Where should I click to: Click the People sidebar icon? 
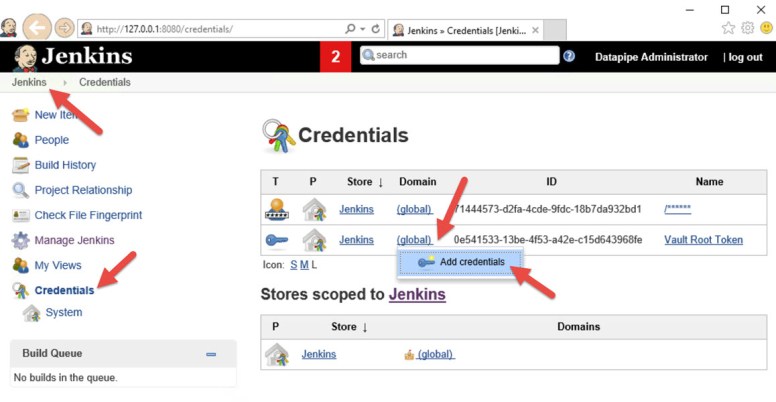coord(21,140)
